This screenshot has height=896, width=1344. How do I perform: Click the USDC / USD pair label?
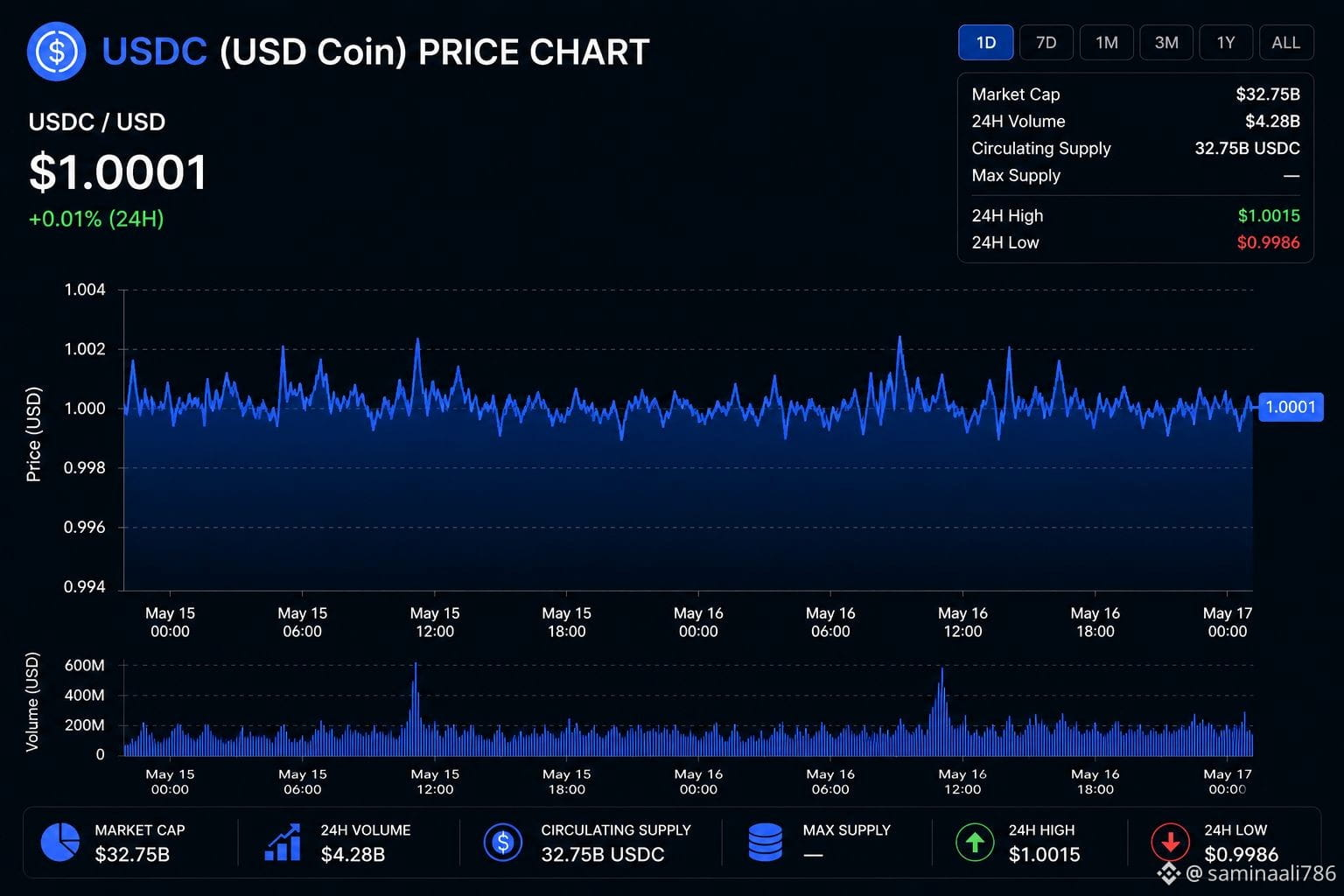(96, 122)
